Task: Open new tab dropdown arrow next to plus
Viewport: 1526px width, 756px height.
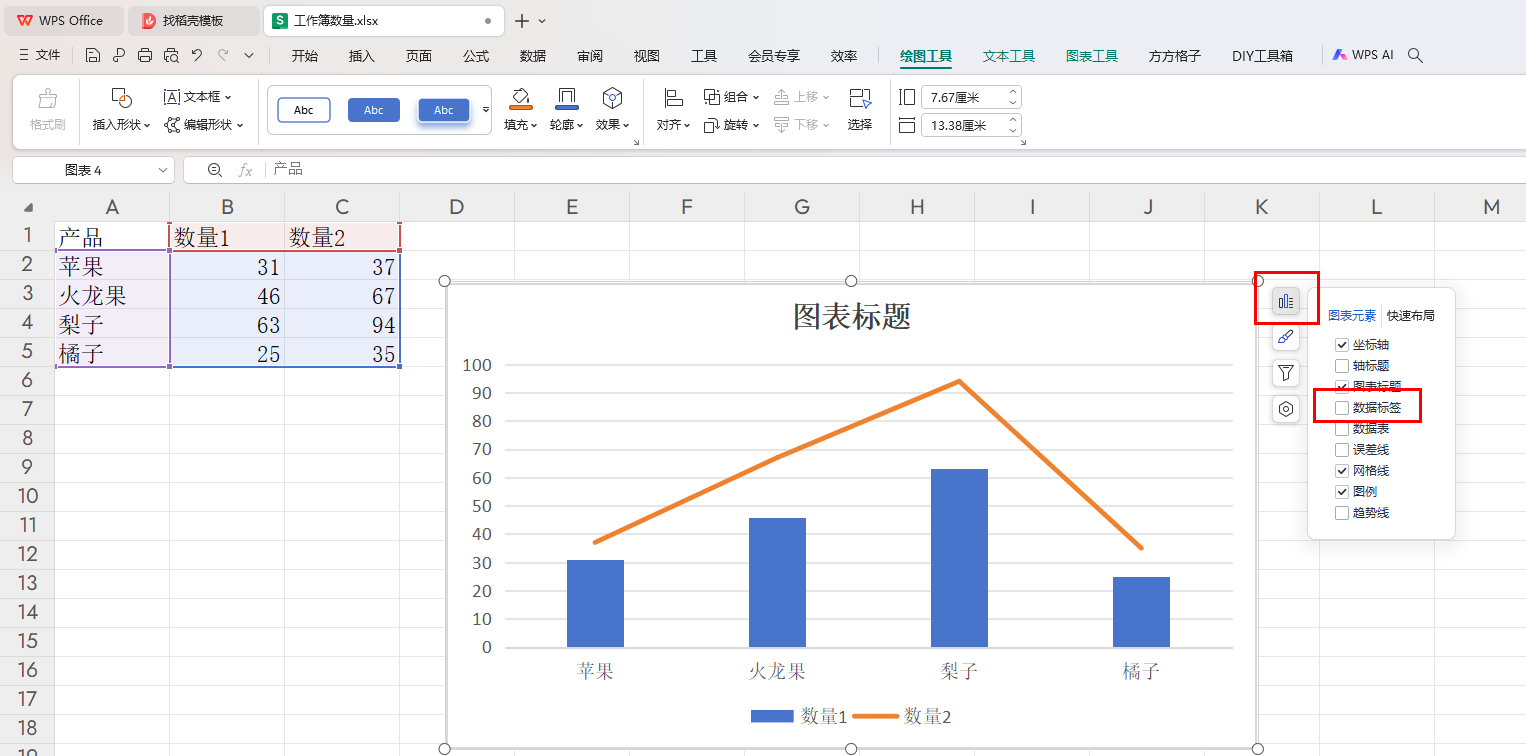Action: 542,21
